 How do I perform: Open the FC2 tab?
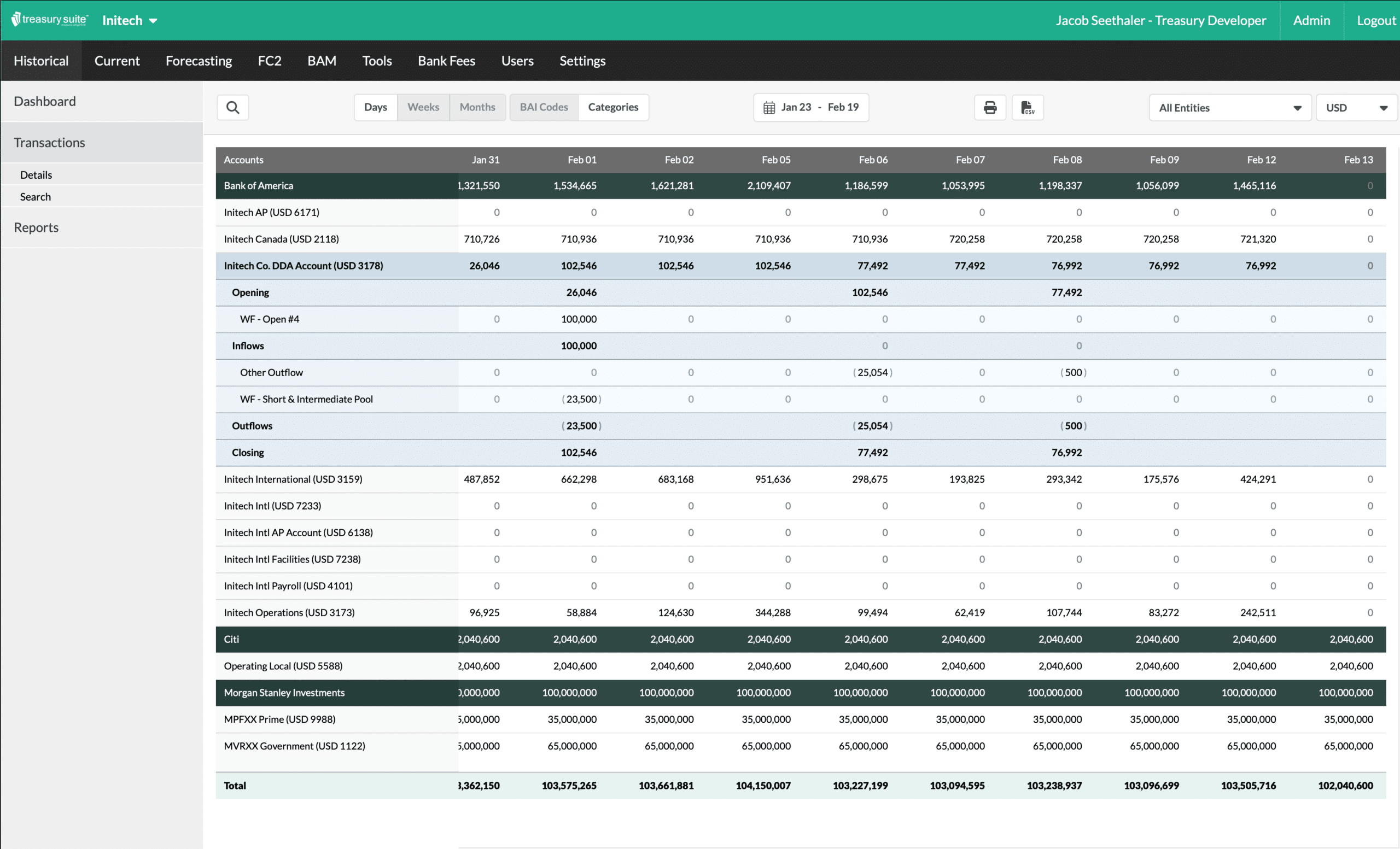coord(269,61)
